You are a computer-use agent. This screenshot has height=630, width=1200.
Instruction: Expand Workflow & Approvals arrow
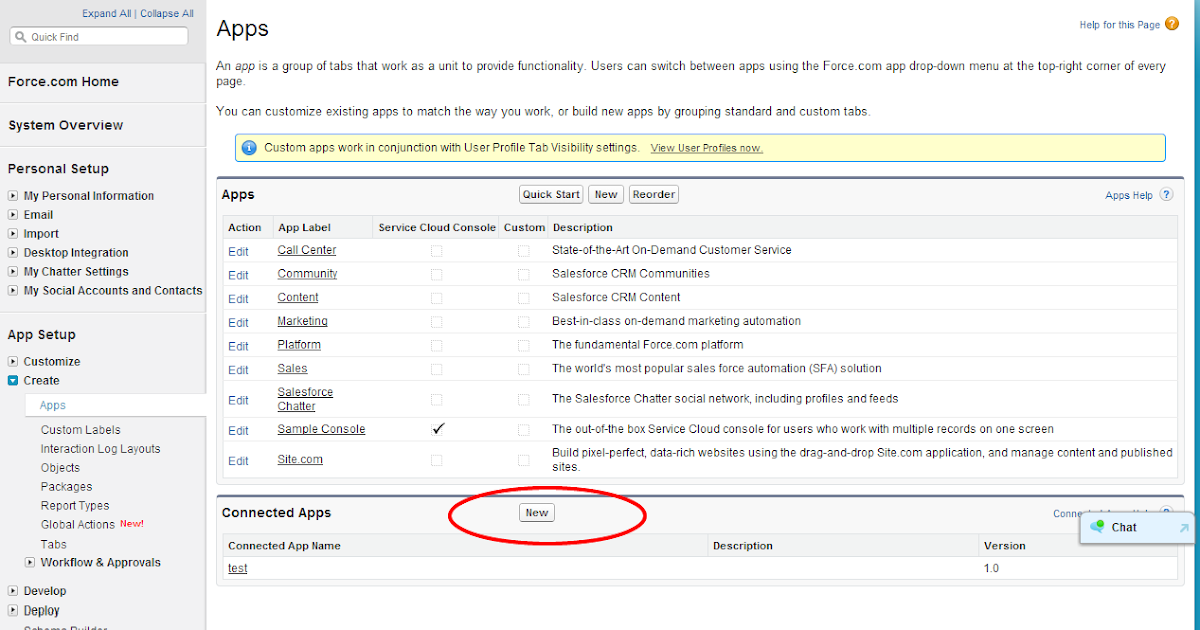pyautogui.click(x=30, y=563)
